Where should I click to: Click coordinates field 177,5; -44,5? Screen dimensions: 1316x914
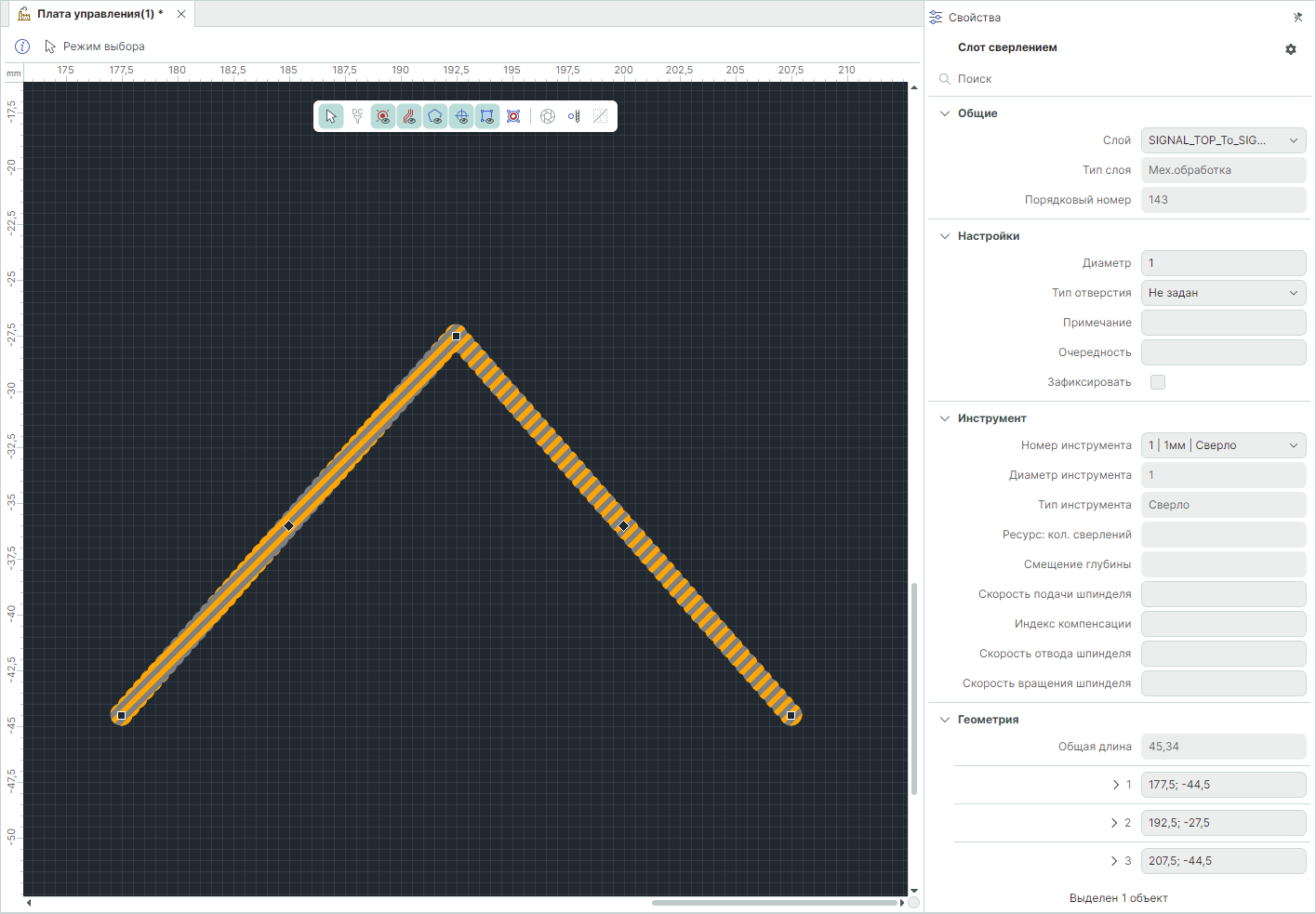pos(1224,785)
